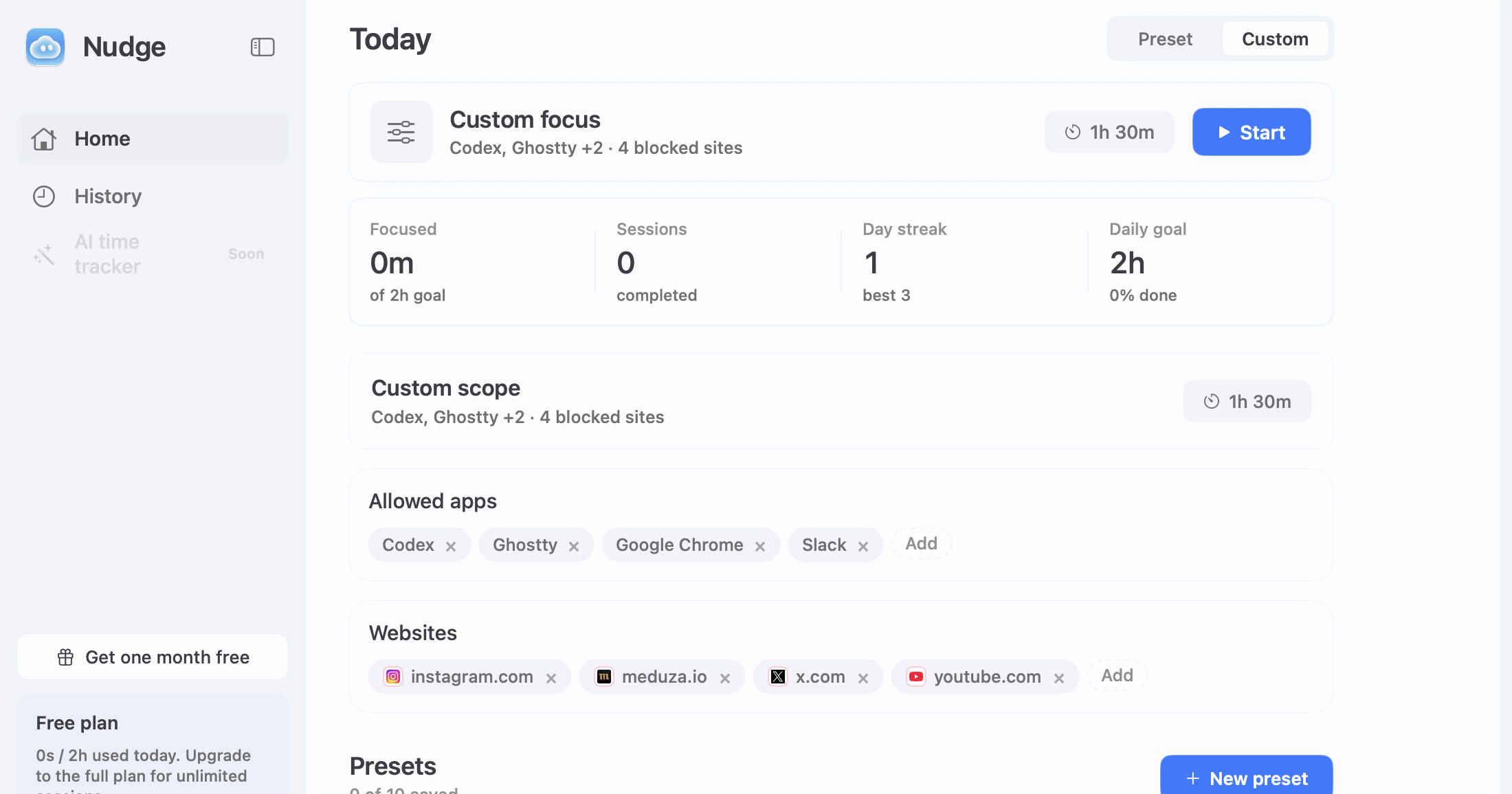Open the History section
Image resolution: width=1512 pixels, height=794 pixels.
[x=153, y=196]
